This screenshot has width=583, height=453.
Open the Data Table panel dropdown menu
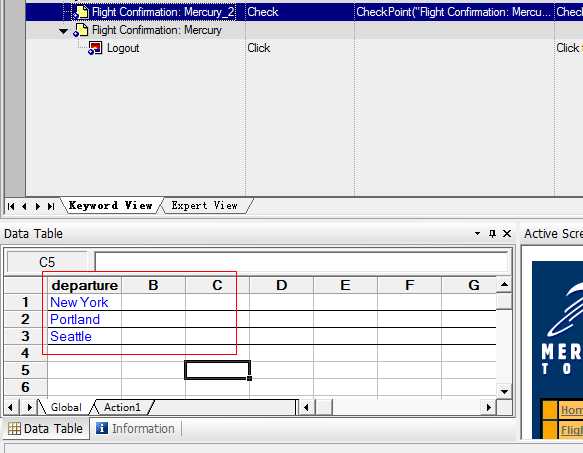477,234
